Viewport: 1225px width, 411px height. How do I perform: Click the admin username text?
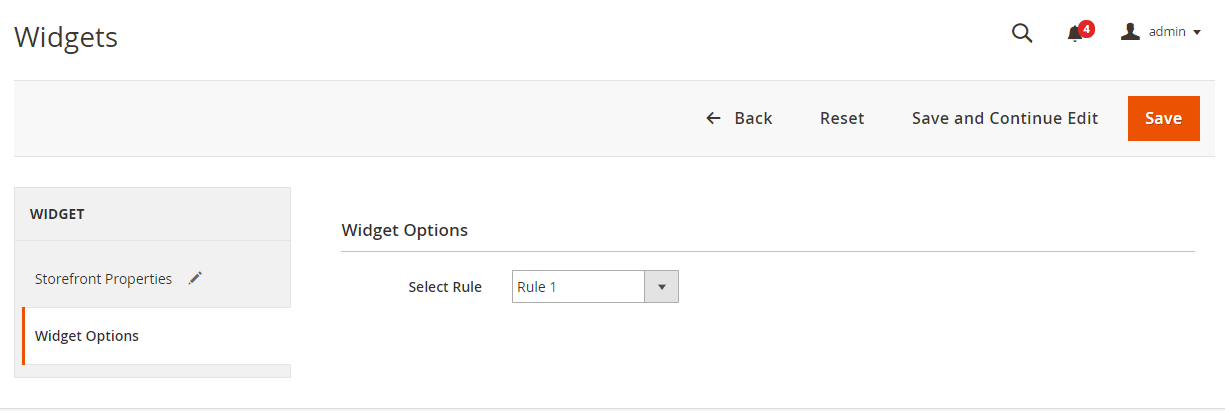coord(1166,32)
